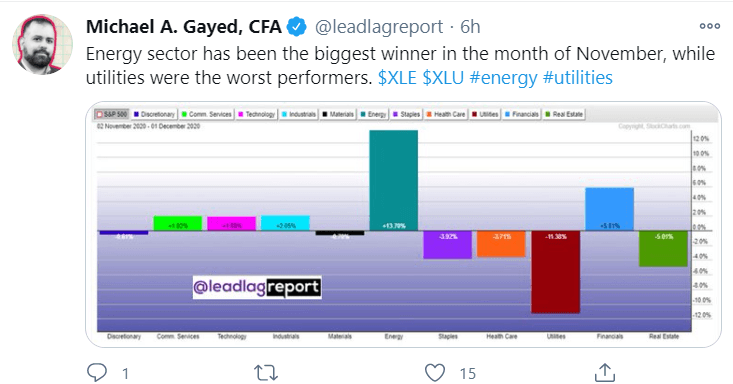Screen dimensions: 733x384
Task: Click the dark red Utilities bar
Action: coord(555,272)
